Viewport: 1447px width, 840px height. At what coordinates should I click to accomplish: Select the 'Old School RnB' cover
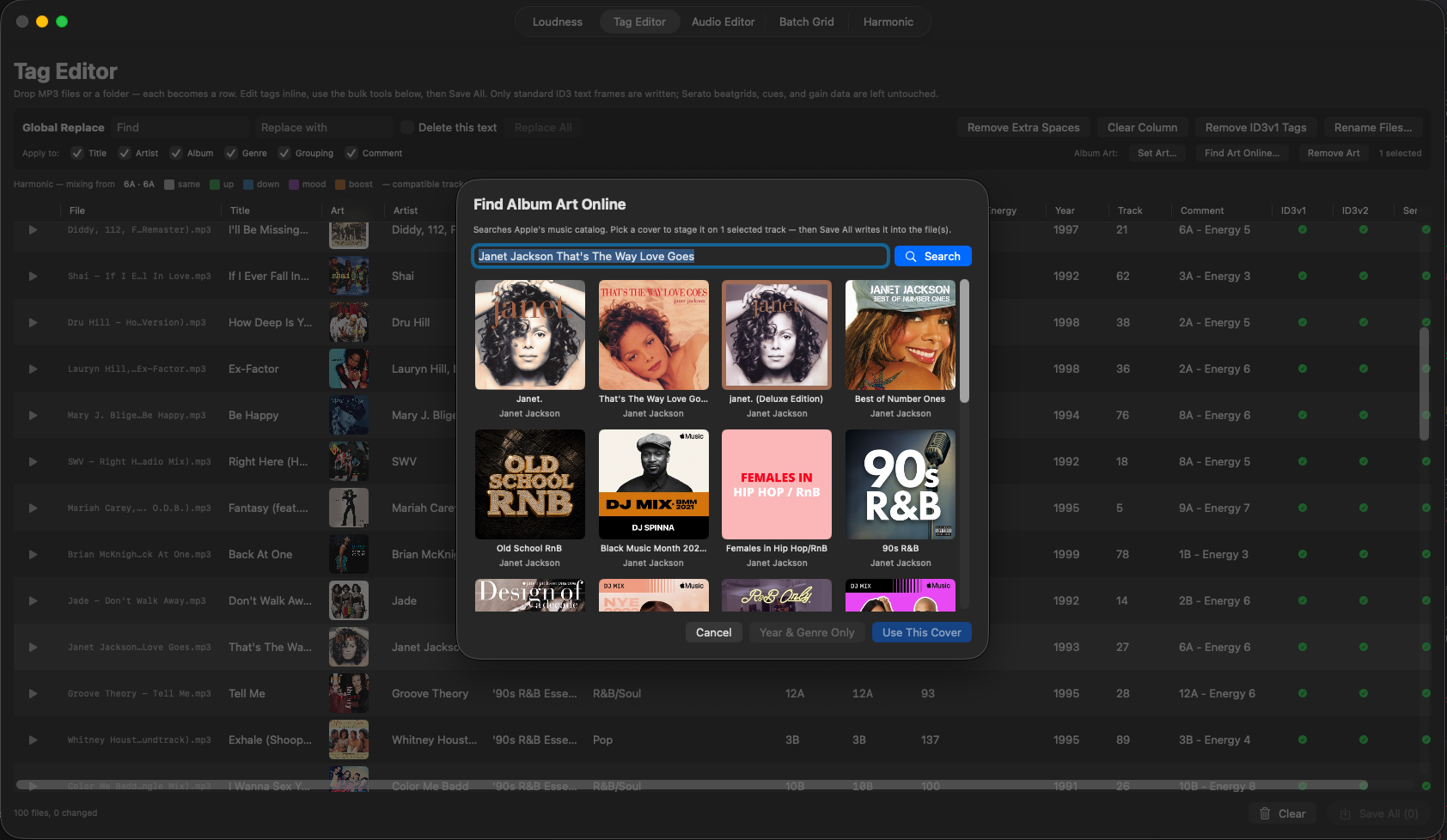pyautogui.click(x=530, y=484)
